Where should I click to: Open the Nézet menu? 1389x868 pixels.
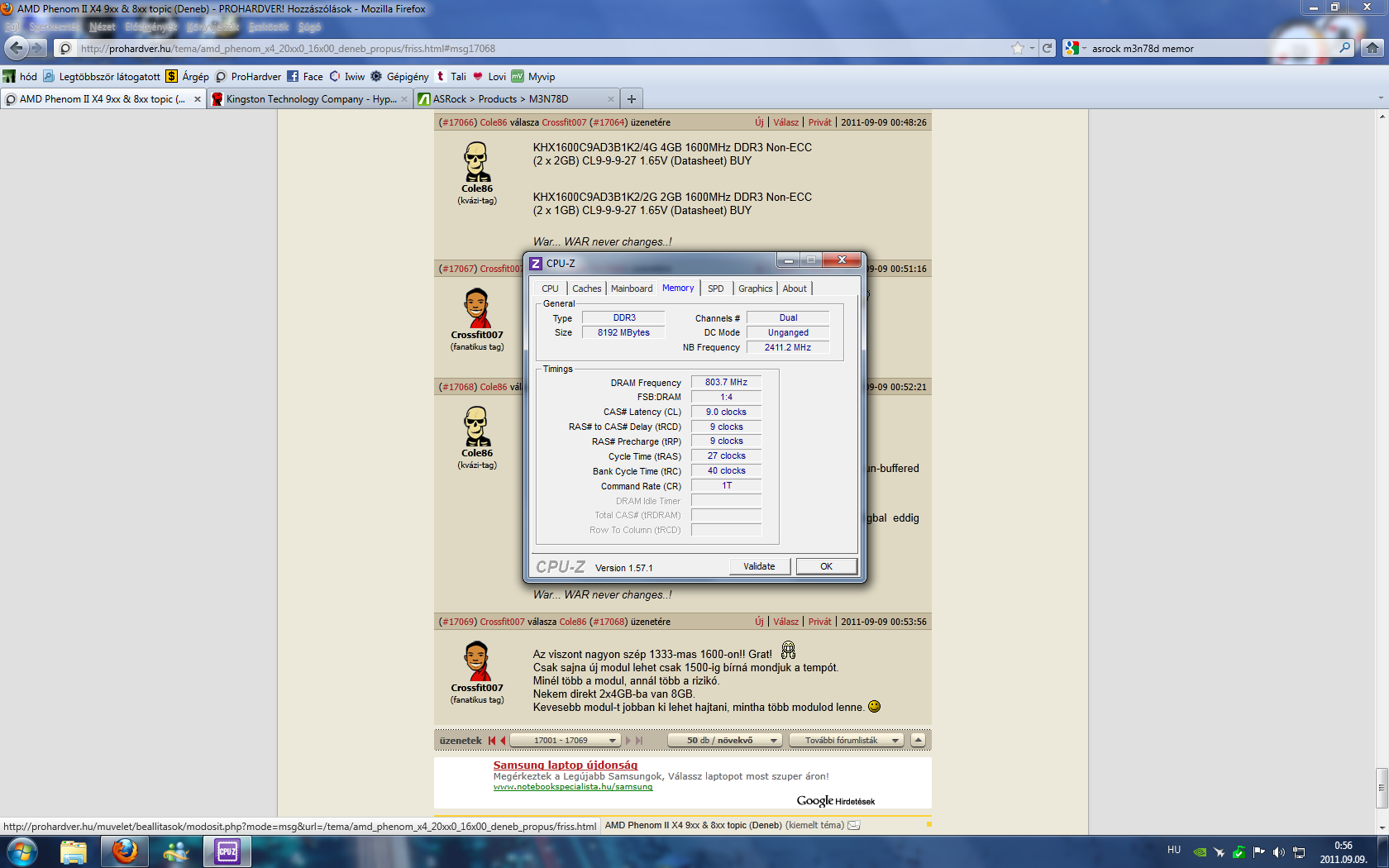[x=103, y=27]
